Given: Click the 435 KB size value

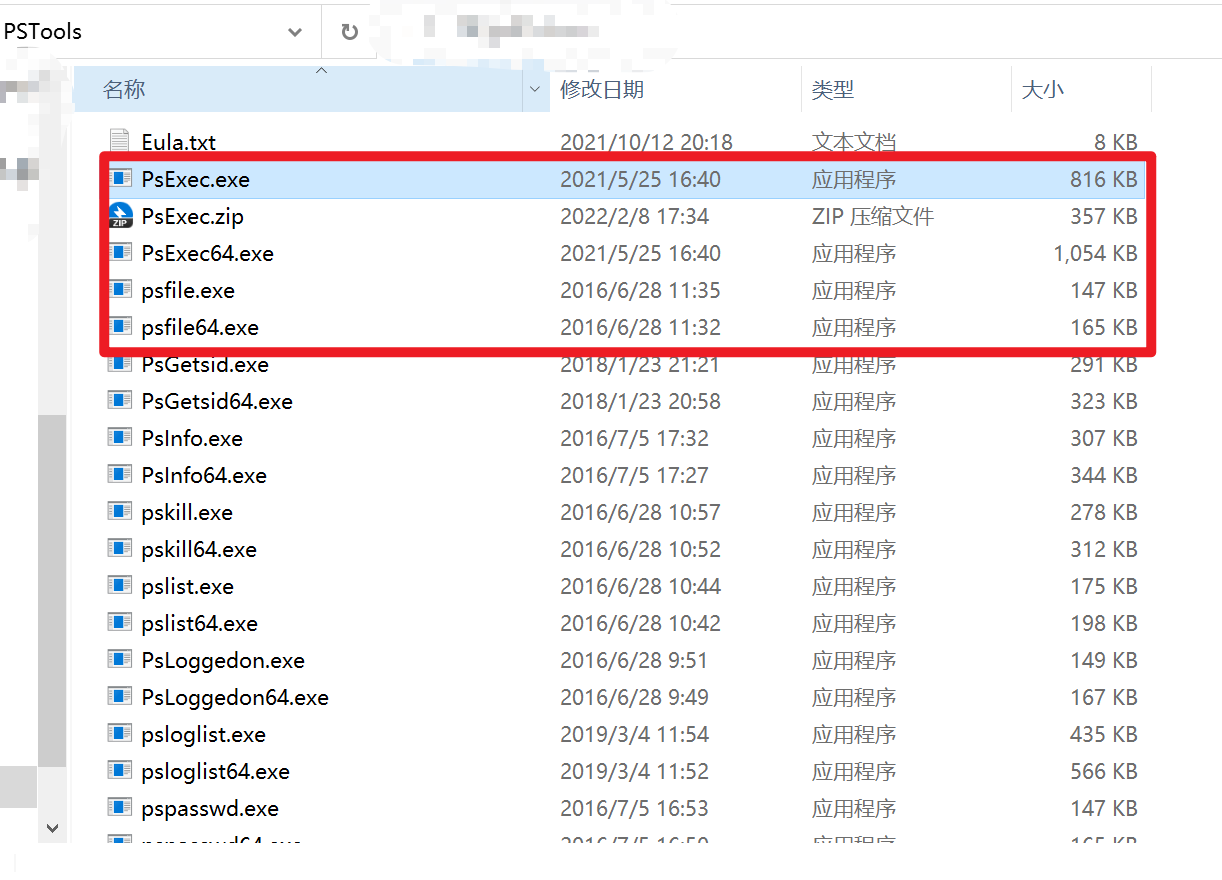Looking at the screenshot, I should (1104, 734).
